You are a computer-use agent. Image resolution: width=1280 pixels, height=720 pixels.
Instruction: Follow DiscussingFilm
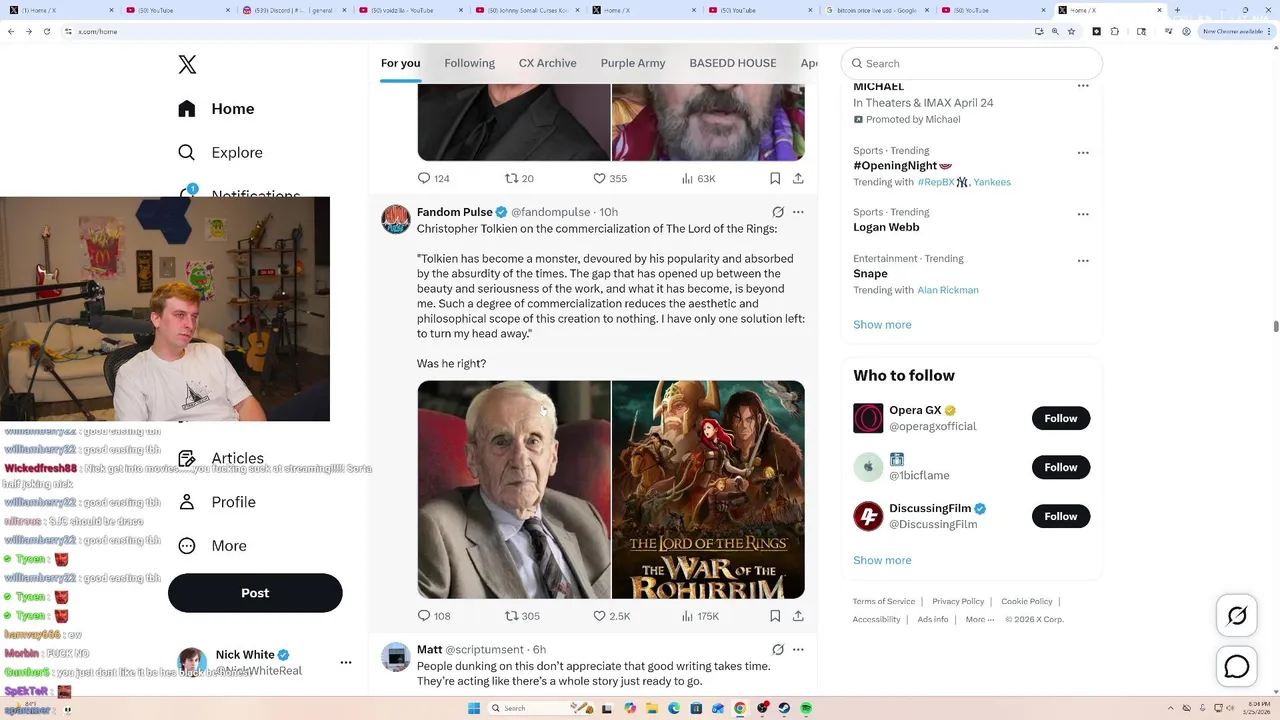coord(1061,516)
